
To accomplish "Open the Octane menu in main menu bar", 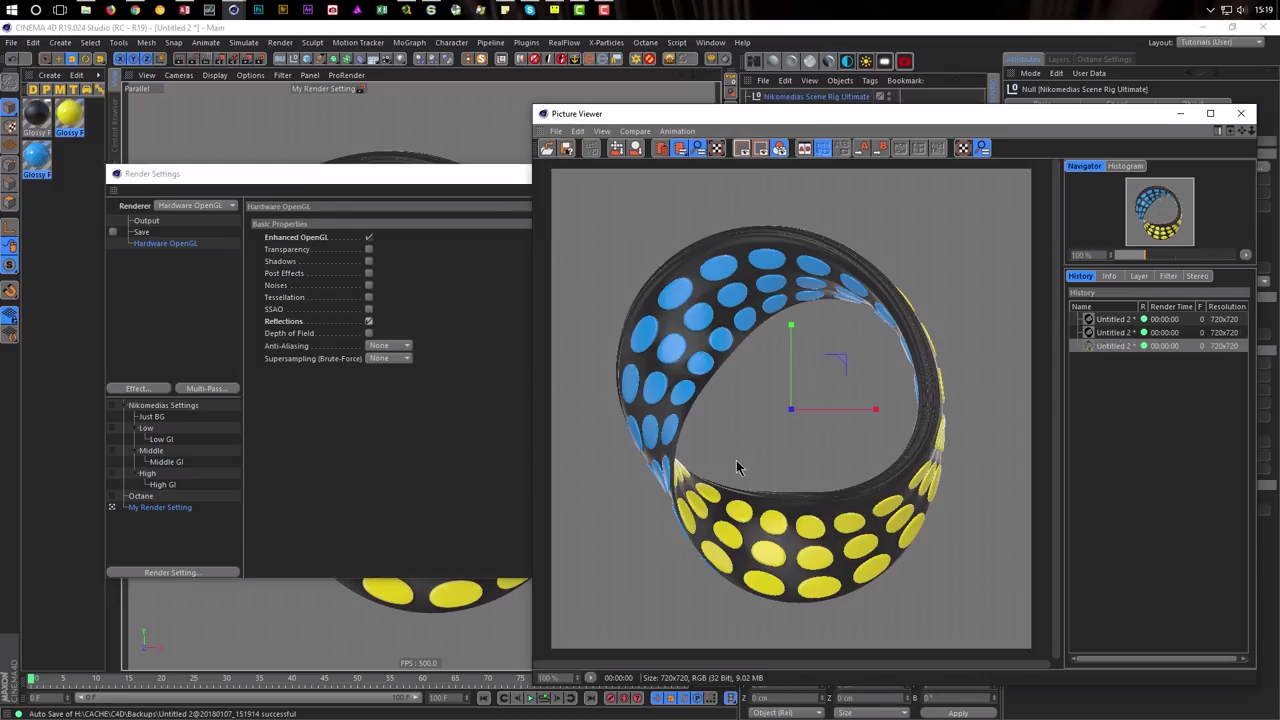I will pos(645,43).
